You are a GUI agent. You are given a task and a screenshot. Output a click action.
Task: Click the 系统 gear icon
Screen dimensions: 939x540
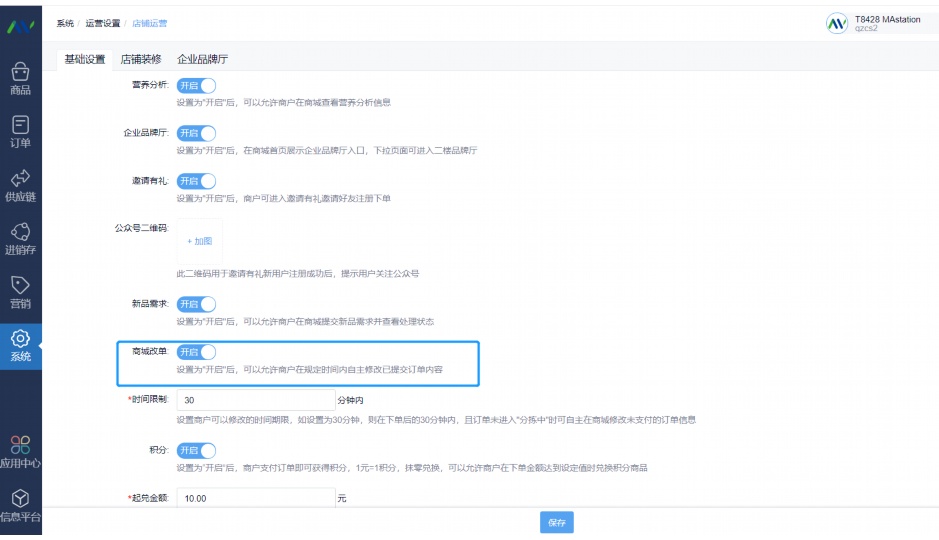(20, 339)
